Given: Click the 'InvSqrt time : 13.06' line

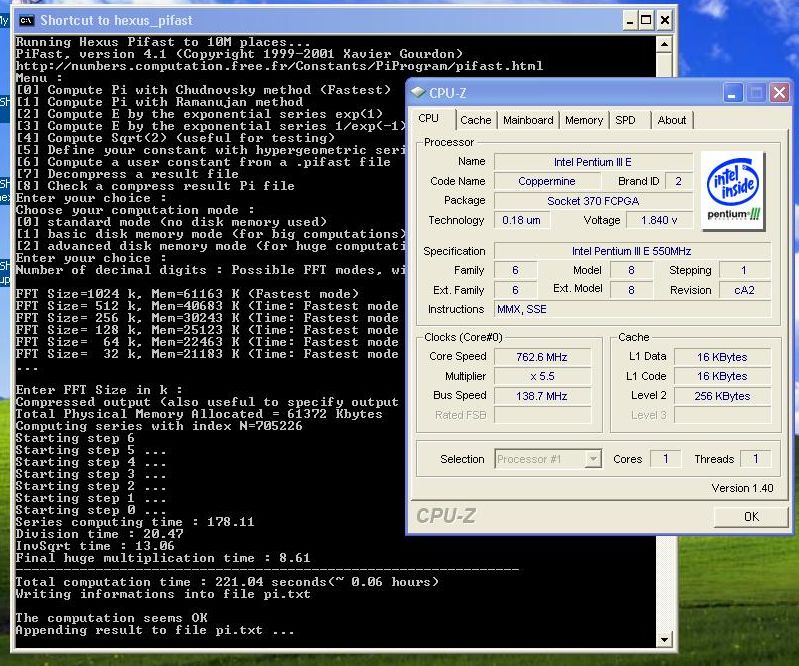Looking at the screenshot, I should click(x=95, y=546).
